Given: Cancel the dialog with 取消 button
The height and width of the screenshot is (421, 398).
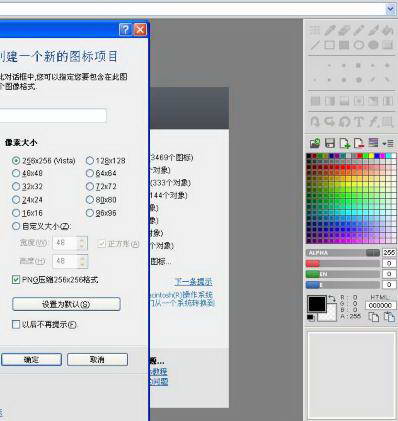Looking at the screenshot, I should coord(97,360).
